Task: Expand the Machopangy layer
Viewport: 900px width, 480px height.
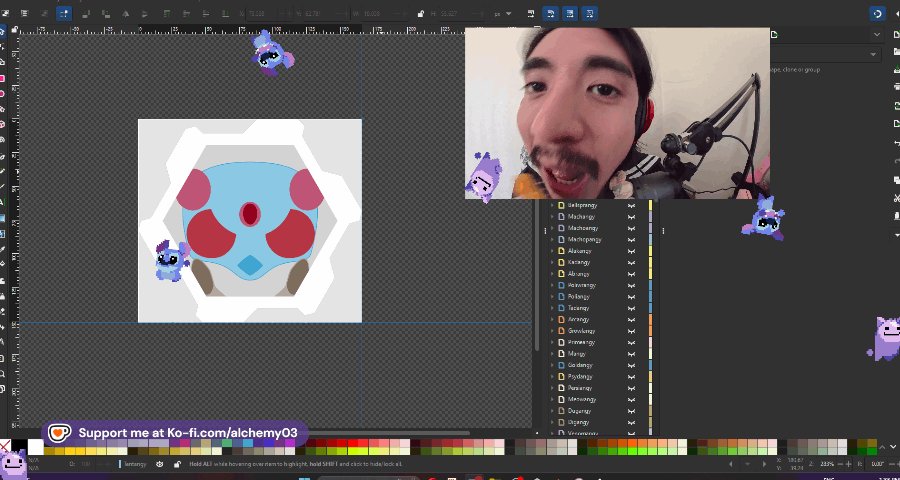Action: pyautogui.click(x=553, y=239)
